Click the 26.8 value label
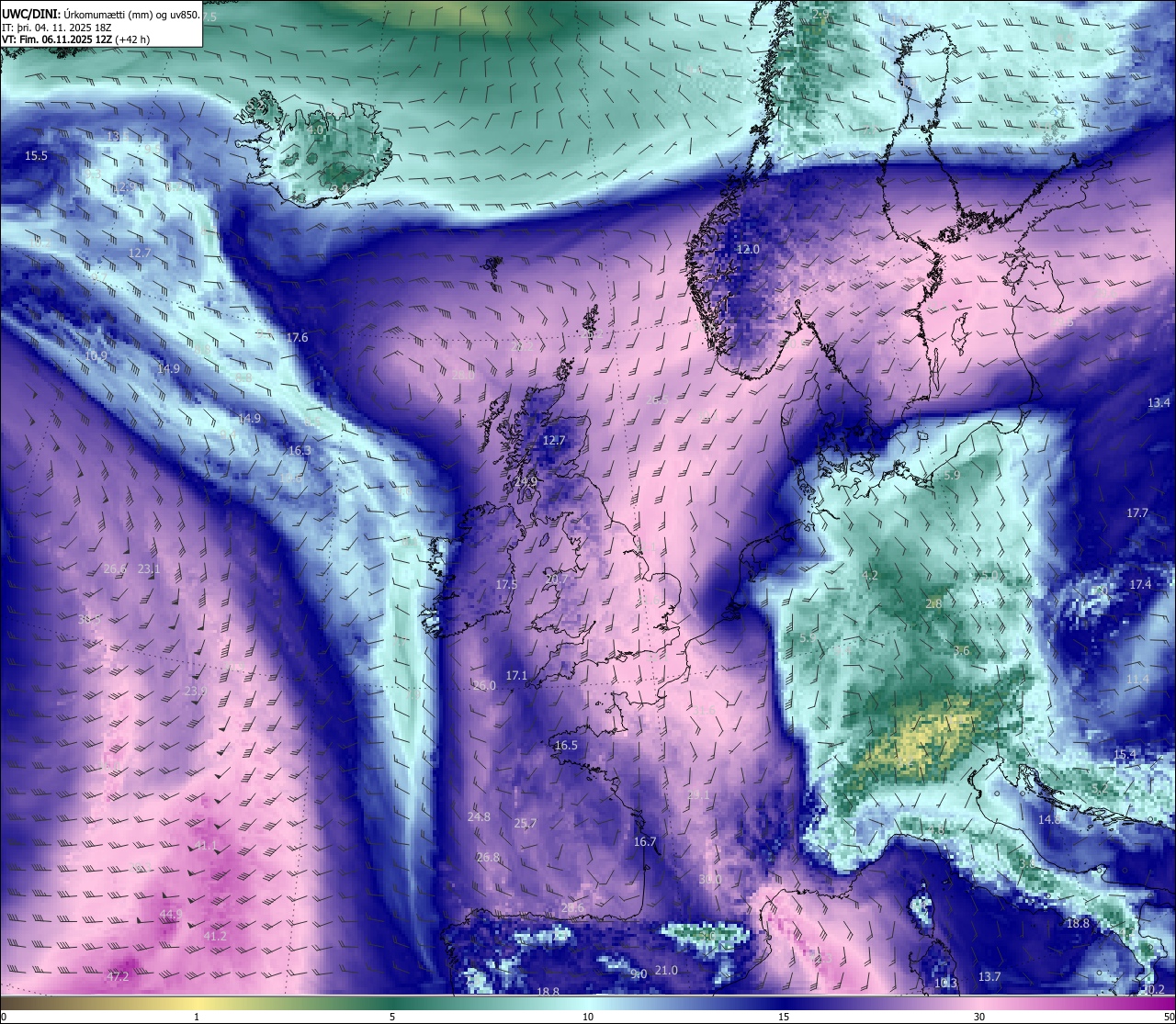The width and height of the screenshot is (1176, 1024). [x=488, y=858]
